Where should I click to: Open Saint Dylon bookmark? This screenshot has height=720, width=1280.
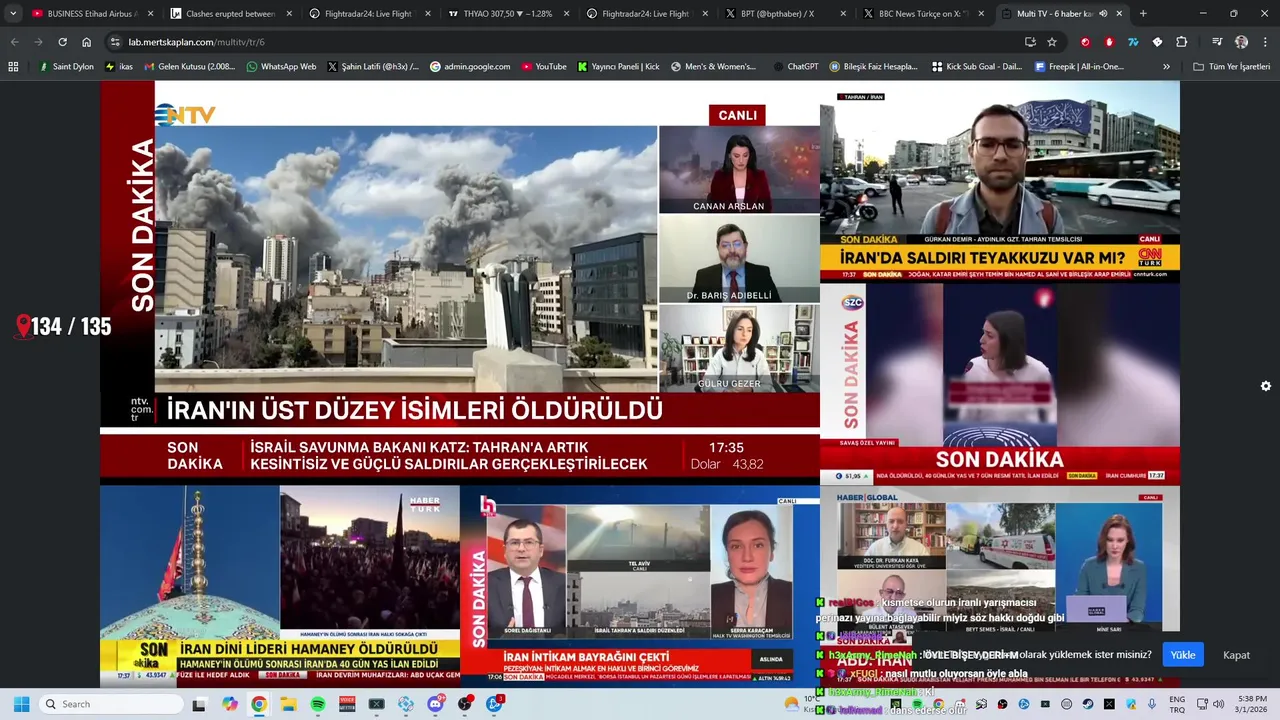click(x=66, y=66)
